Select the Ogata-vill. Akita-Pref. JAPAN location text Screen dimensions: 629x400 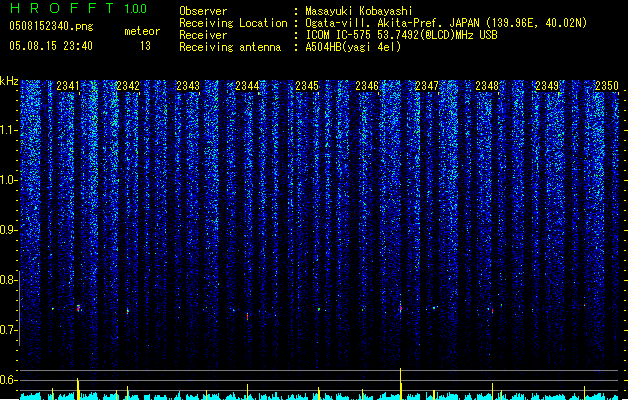446,23
